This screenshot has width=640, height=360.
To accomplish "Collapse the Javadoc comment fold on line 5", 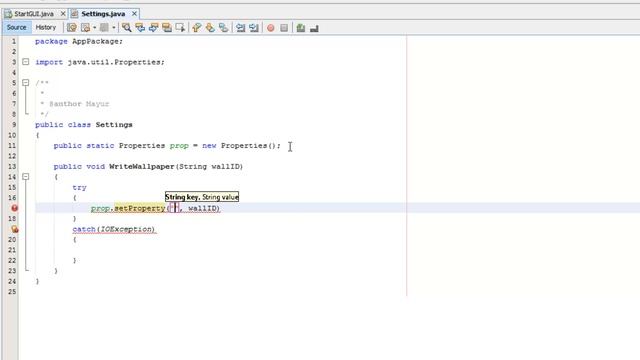I will click(x=26, y=82).
